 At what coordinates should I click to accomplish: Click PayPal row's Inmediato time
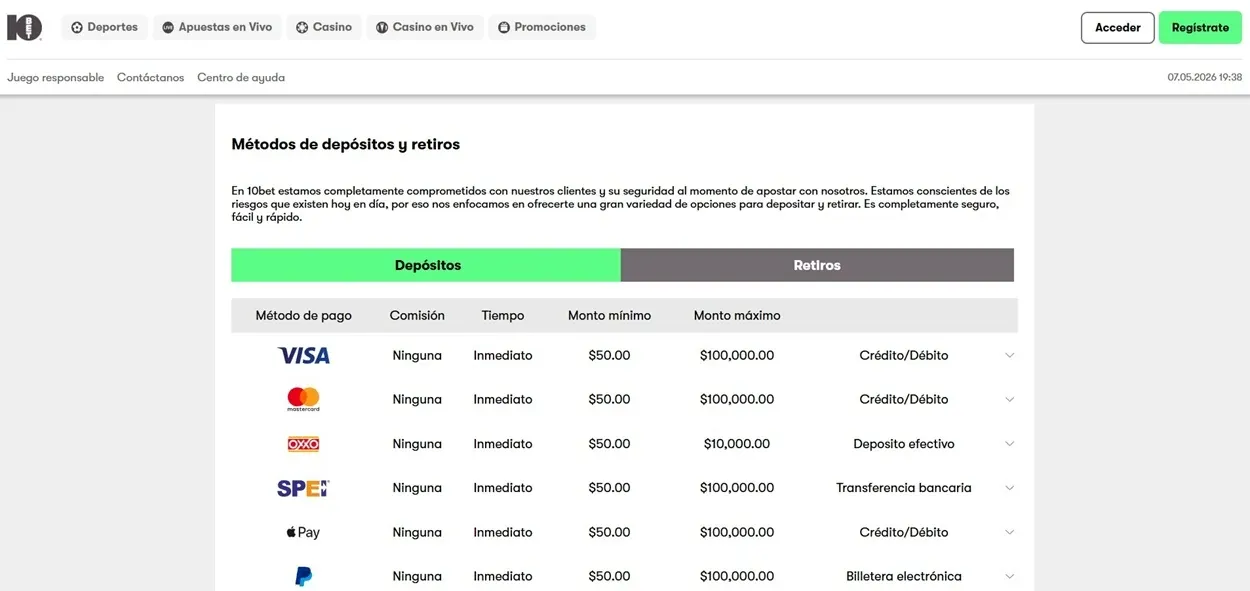[503, 576]
